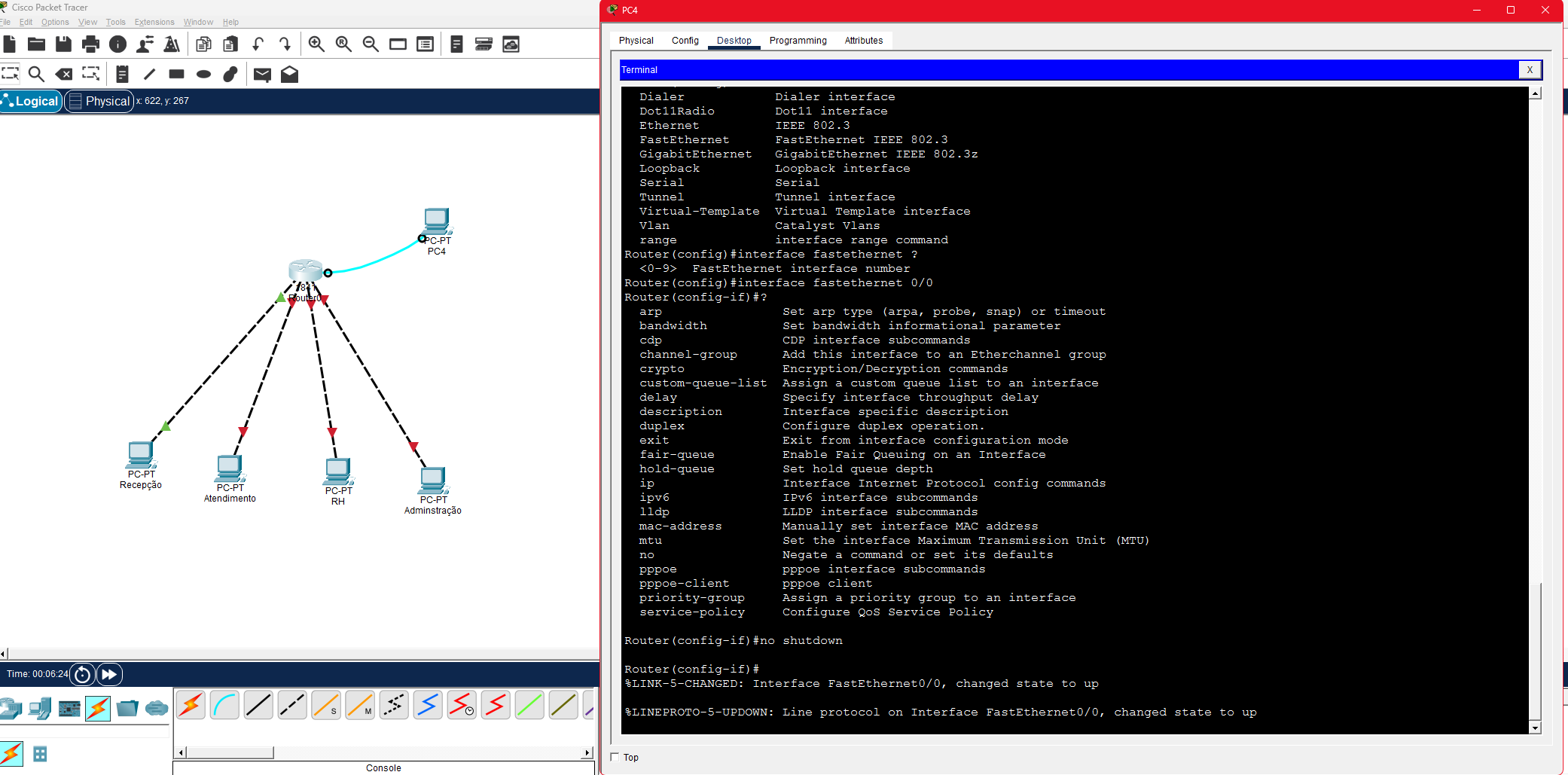Switch to the Physical tab in PC4
The image size is (1568, 775).
click(636, 41)
